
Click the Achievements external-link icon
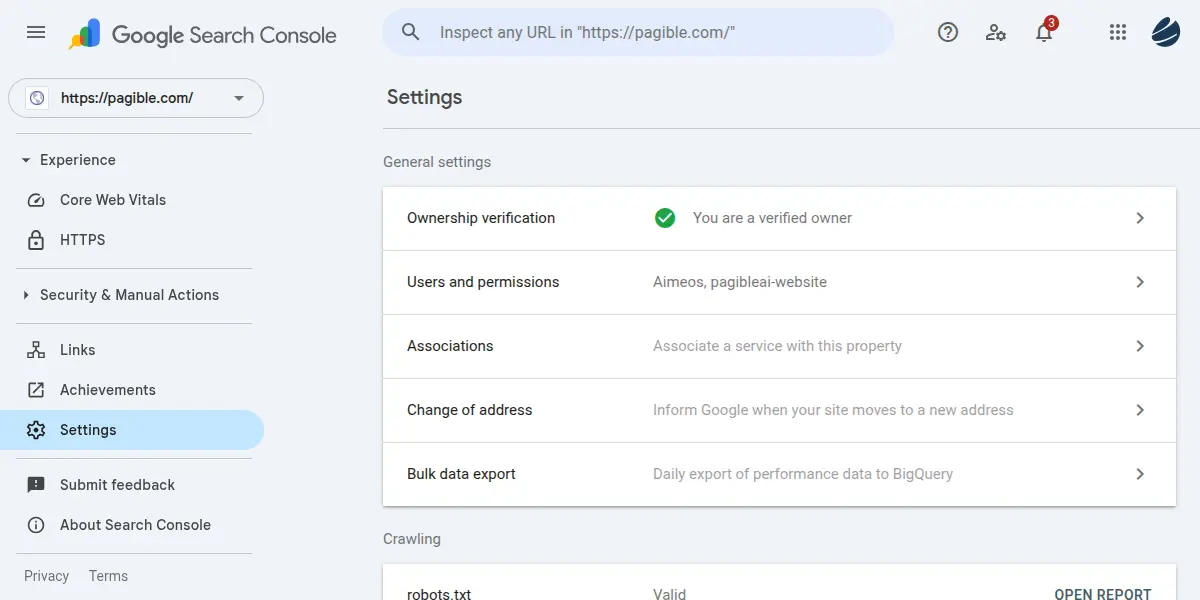click(36, 390)
